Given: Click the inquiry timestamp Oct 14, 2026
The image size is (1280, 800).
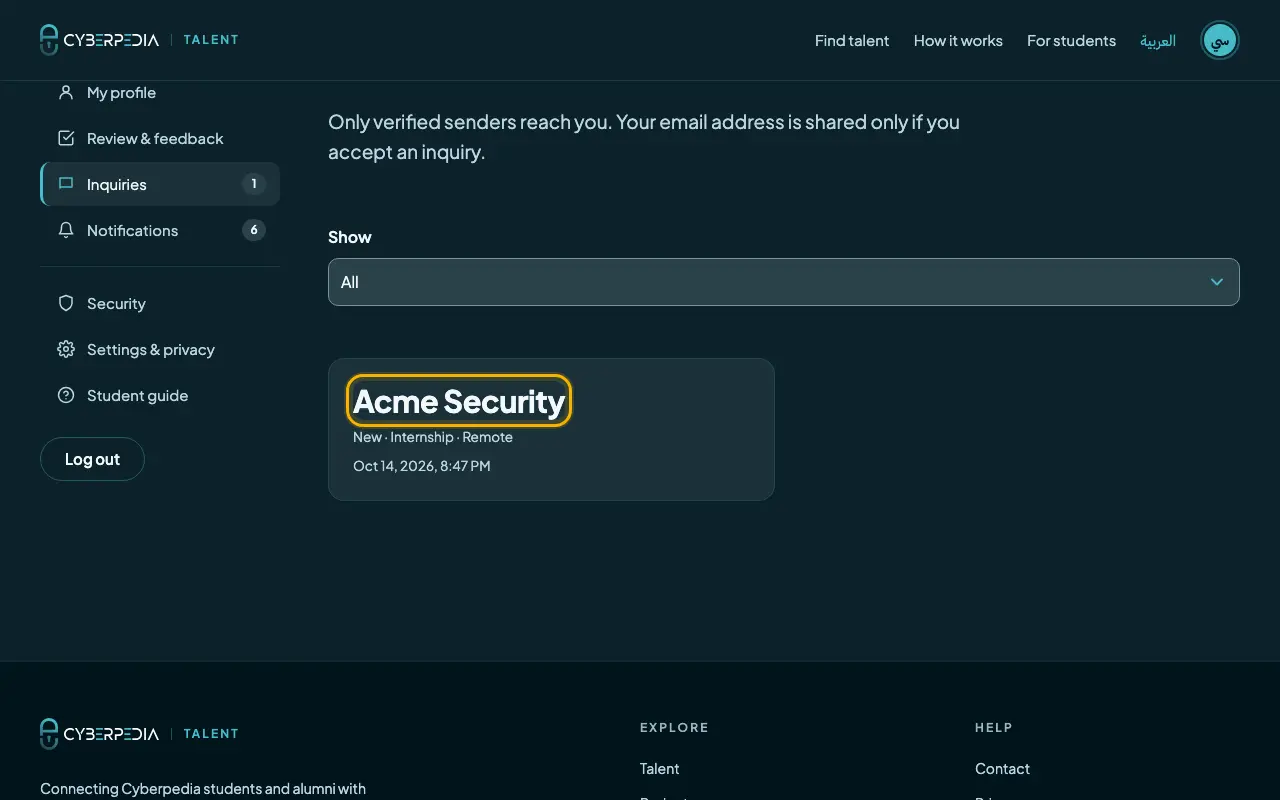Looking at the screenshot, I should (x=422, y=466).
